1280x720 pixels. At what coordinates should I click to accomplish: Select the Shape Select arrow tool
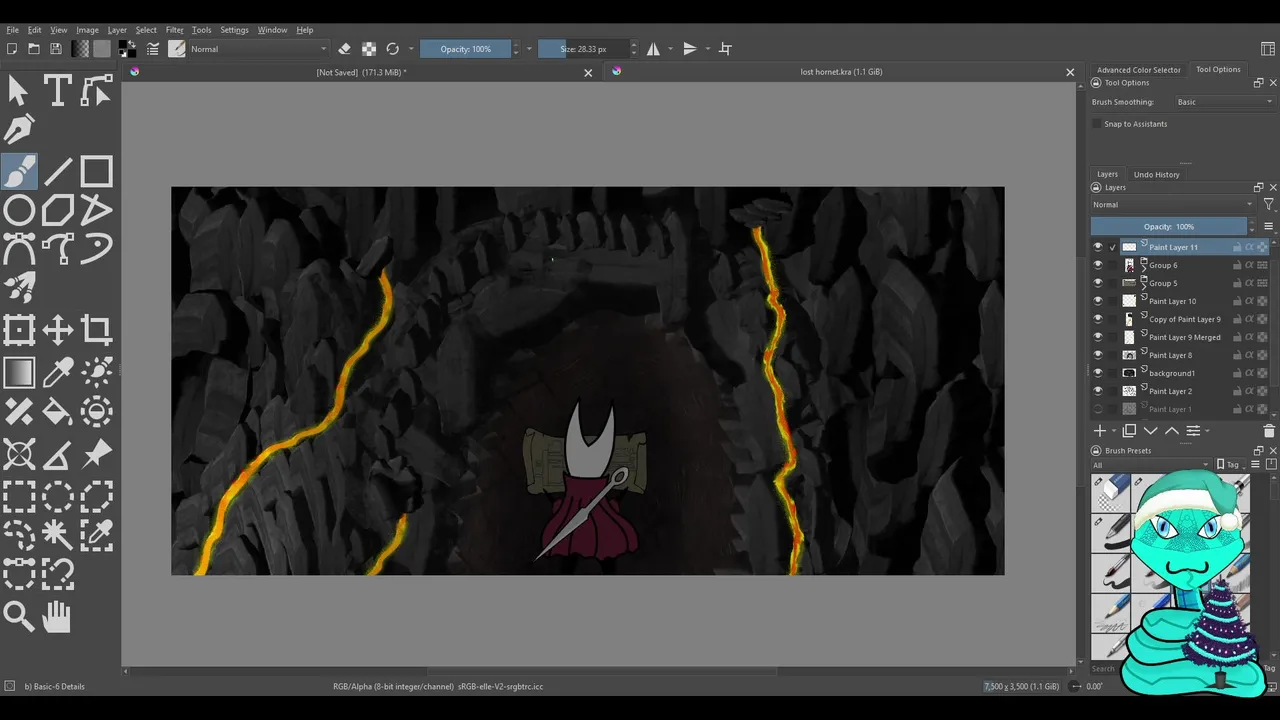point(19,91)
